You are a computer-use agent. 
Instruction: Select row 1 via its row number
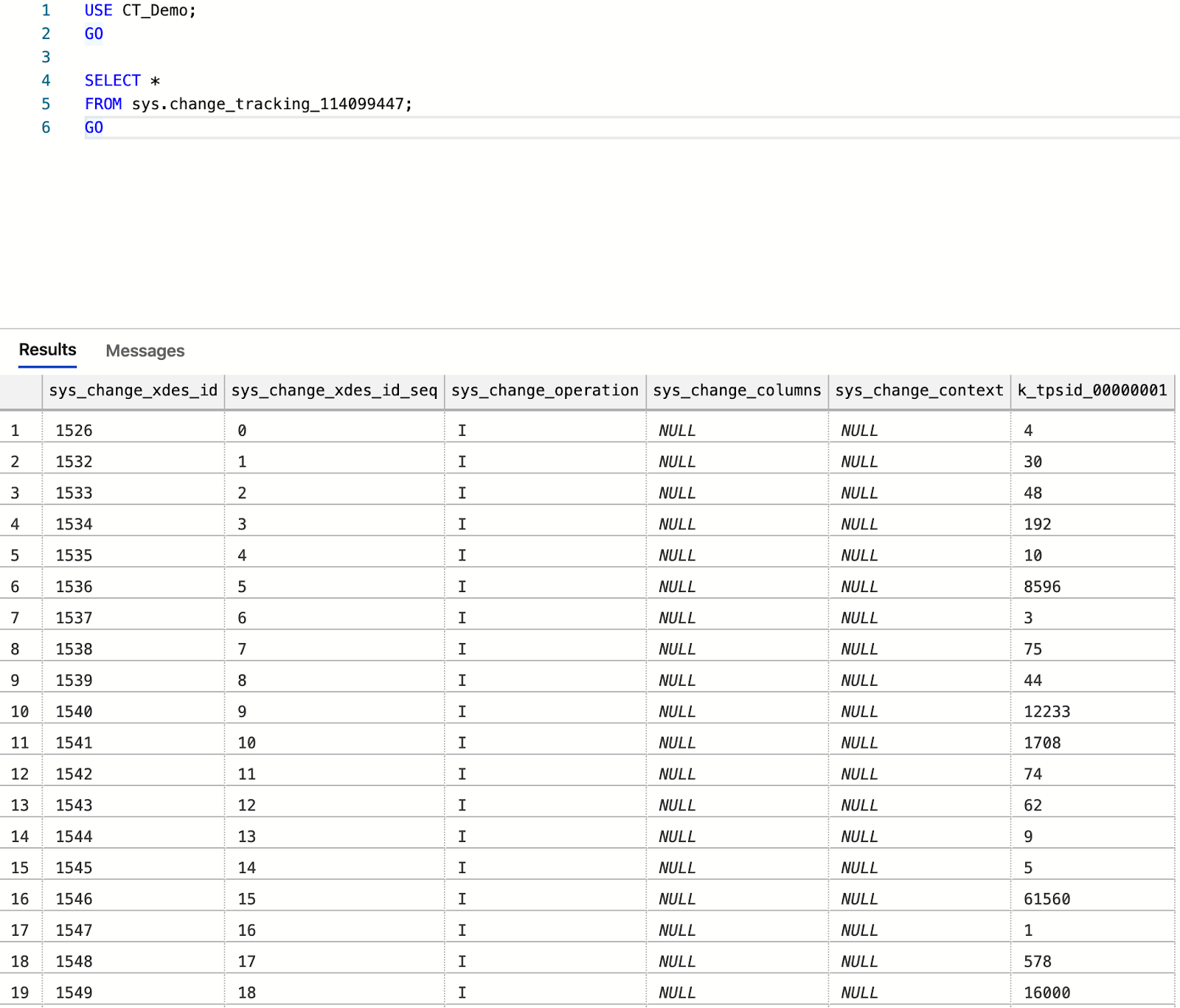pos(16,430)
